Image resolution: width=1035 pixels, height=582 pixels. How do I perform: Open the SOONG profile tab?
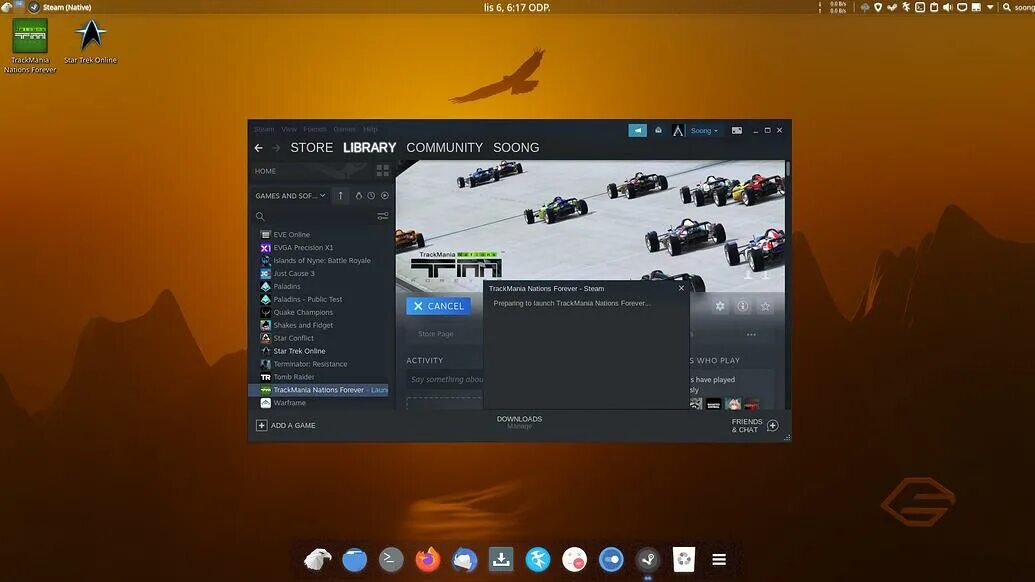click(x=516, y=148)
